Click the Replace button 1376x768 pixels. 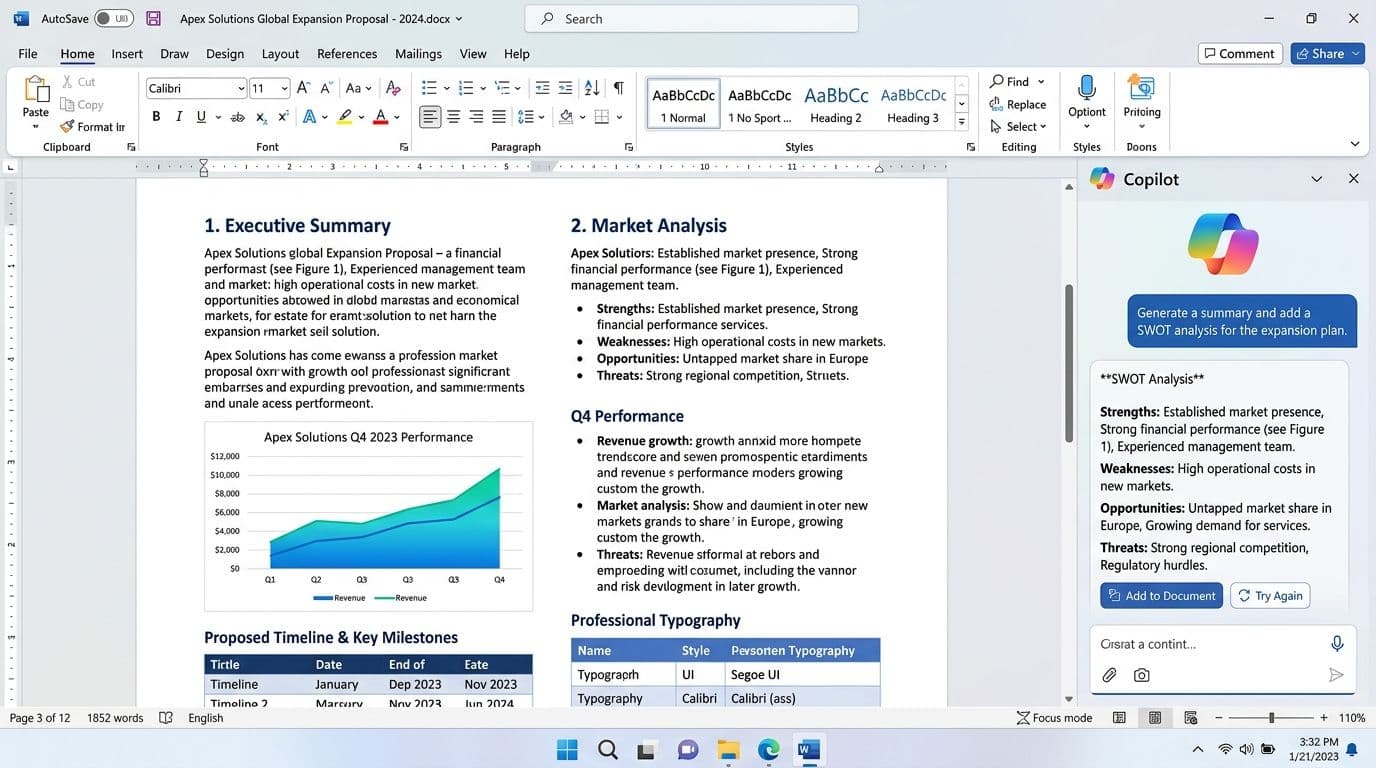[1018, 104]
